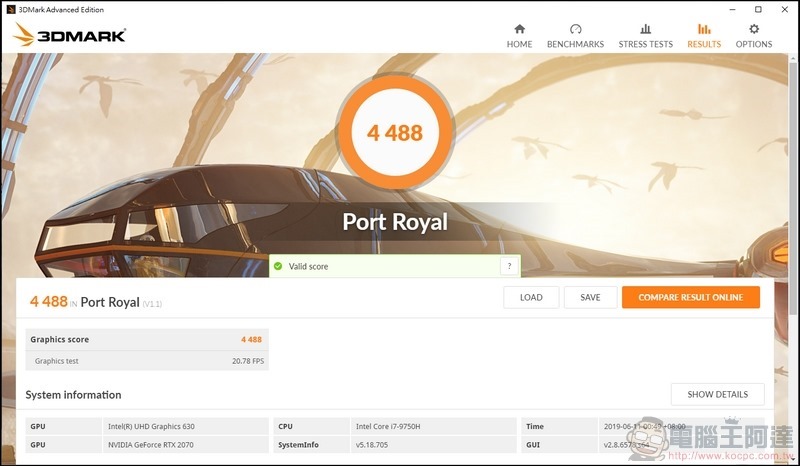
Task: Click Intel Core i7-9750H CPU value
Action: (388, 426)
